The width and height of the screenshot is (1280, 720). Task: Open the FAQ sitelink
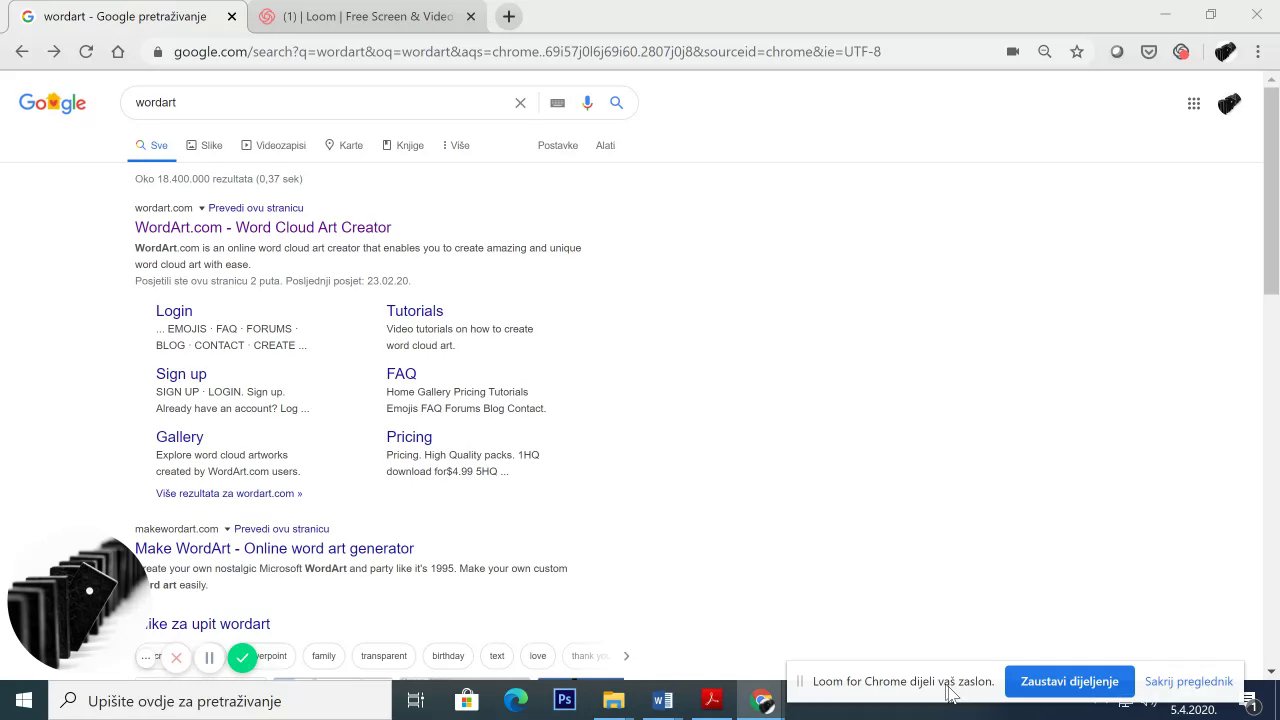(x=401, y=374)
